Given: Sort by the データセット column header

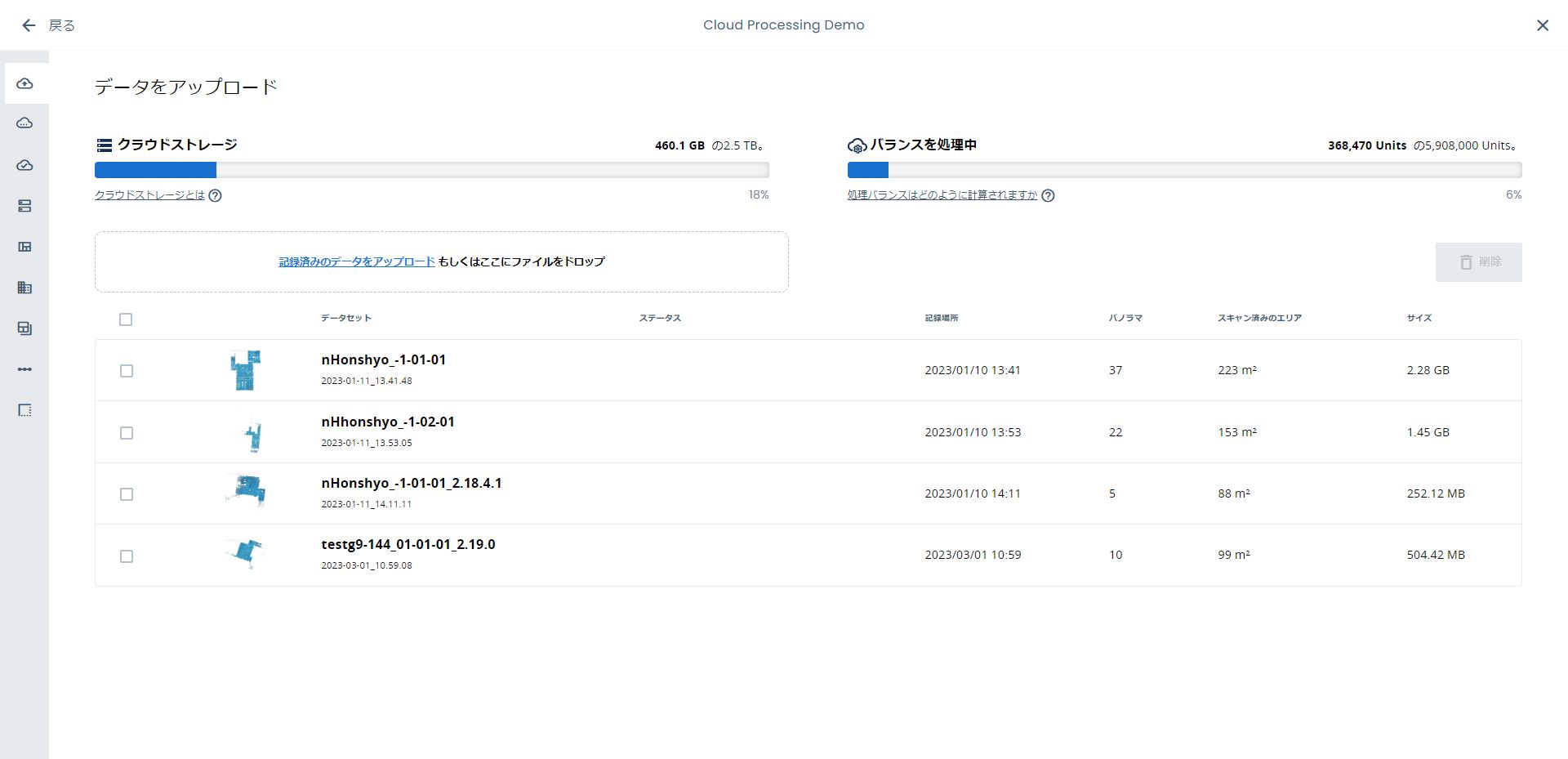Looking at the screenshot, I should [x=346, y=318].
